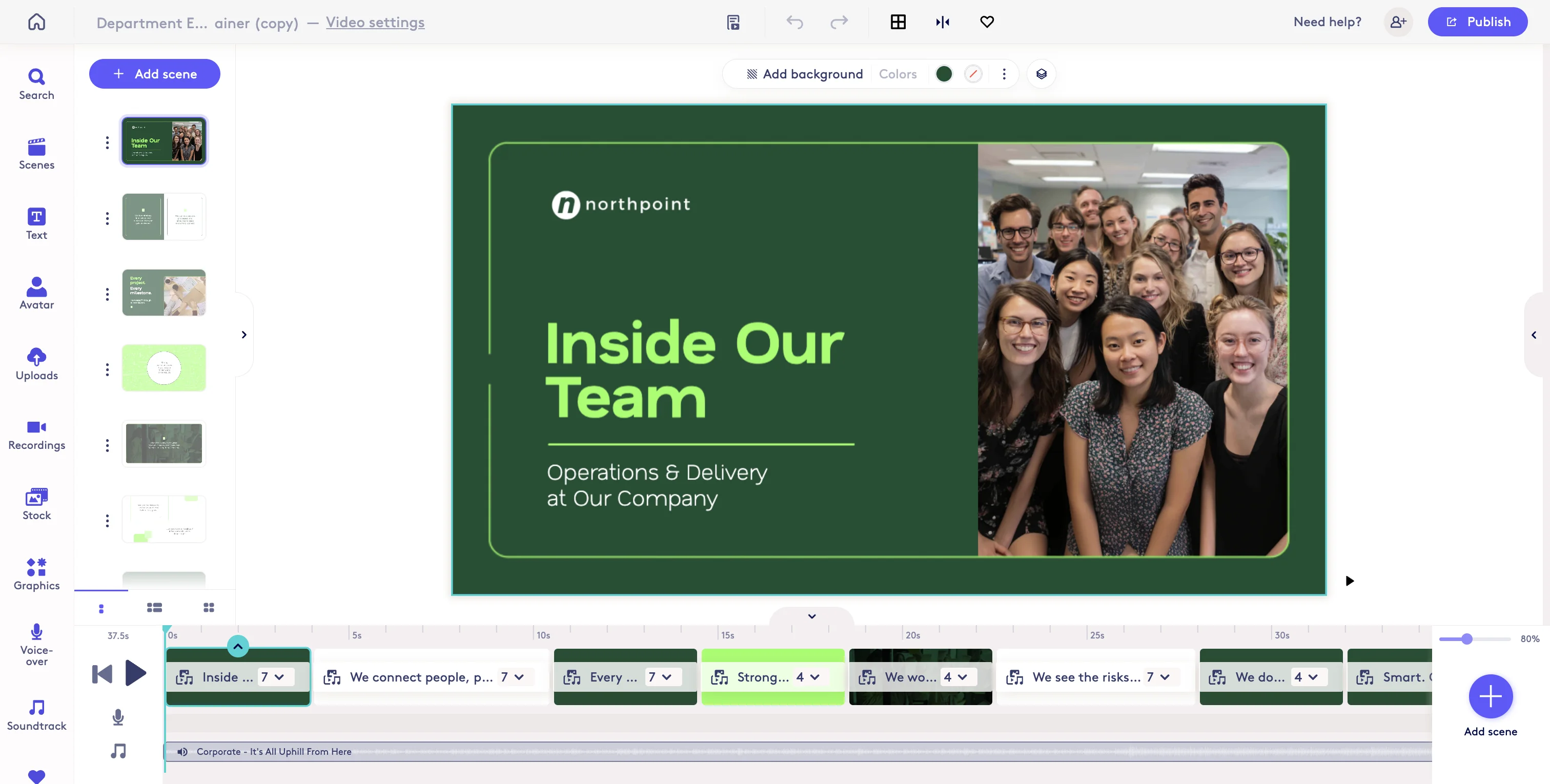Image resolution: width=1550 pixels, height=784 pixels.
Task: Switch to the Colors tab
Action: [x=898, y=73]
